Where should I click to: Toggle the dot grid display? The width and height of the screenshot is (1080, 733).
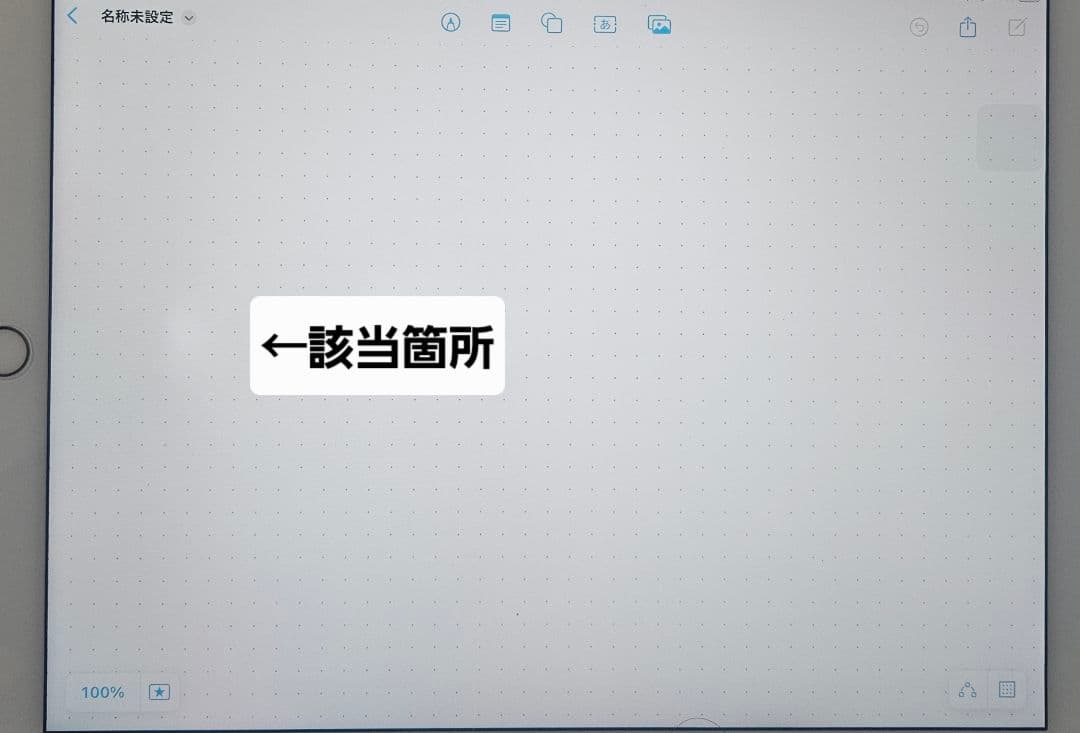[x=1007, y=690]
